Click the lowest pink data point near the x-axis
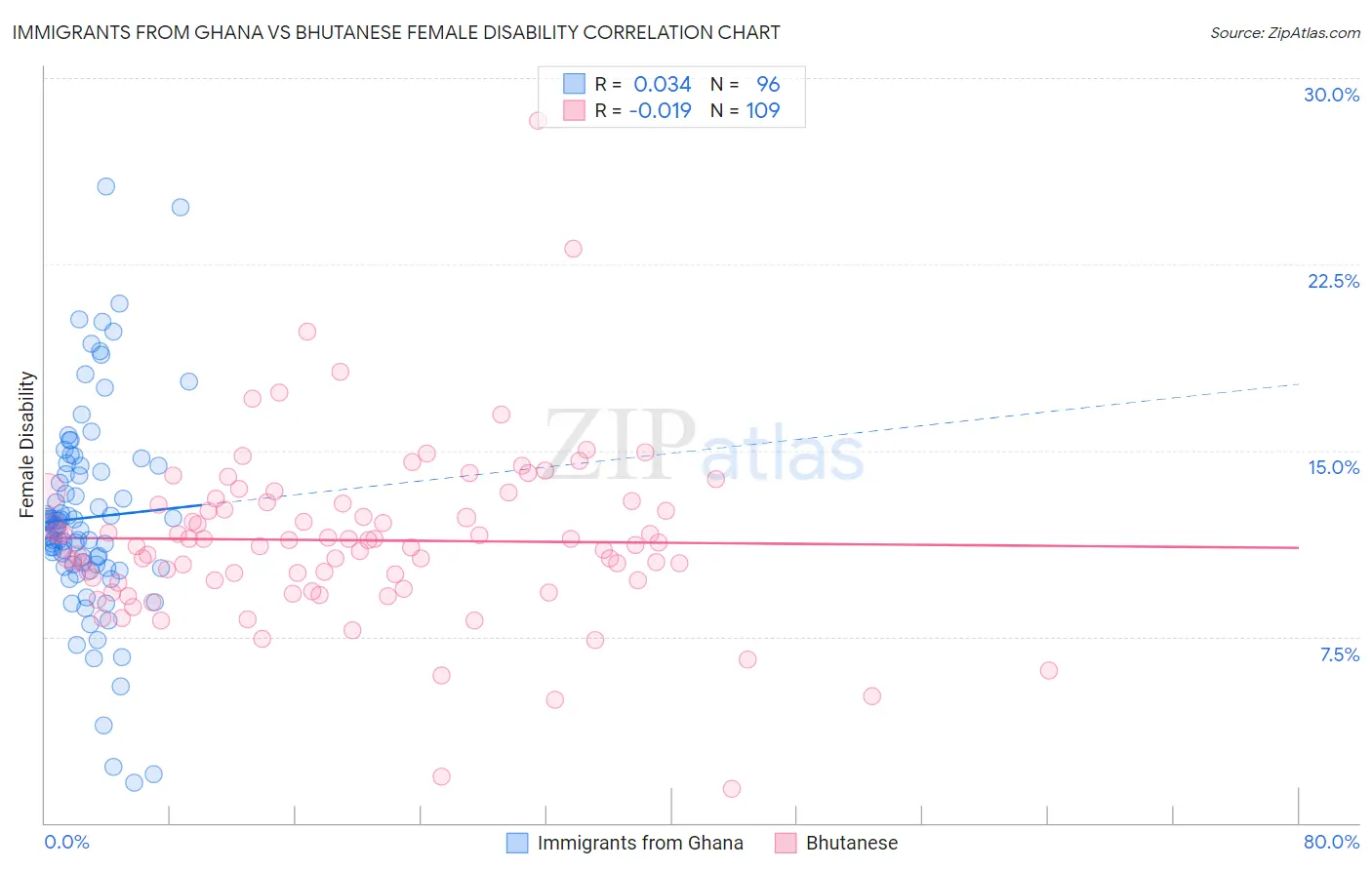Image resolution: width=1372 pixels, height=870 pixels. point(732,788)
